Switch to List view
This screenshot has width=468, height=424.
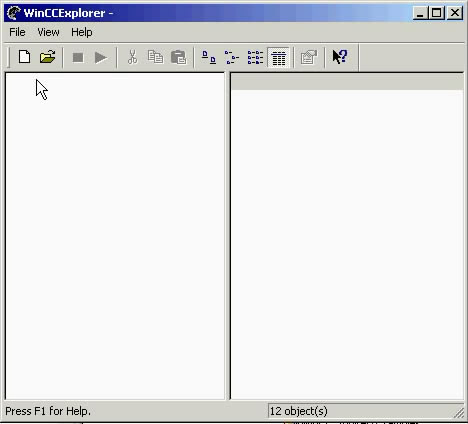[255, 57]
